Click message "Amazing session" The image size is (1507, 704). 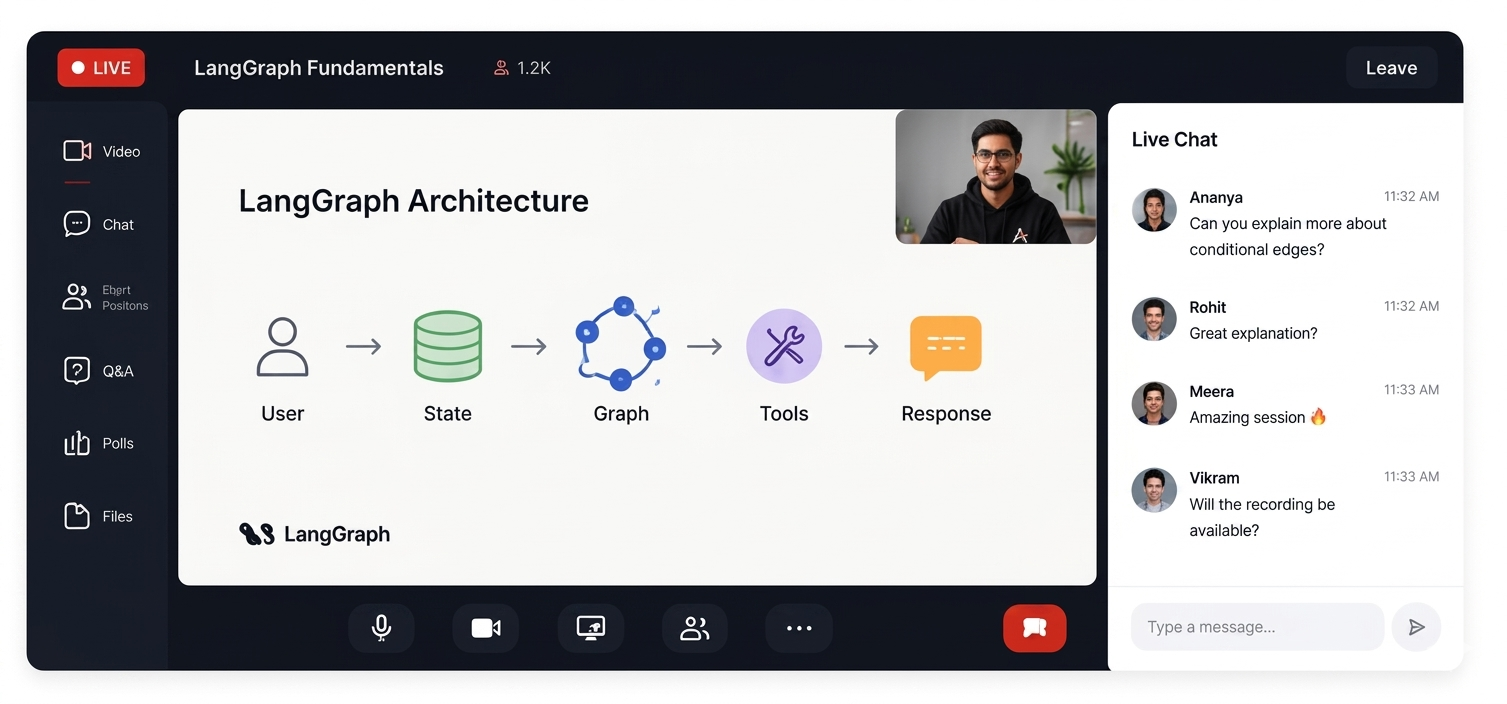(1257, 417)
